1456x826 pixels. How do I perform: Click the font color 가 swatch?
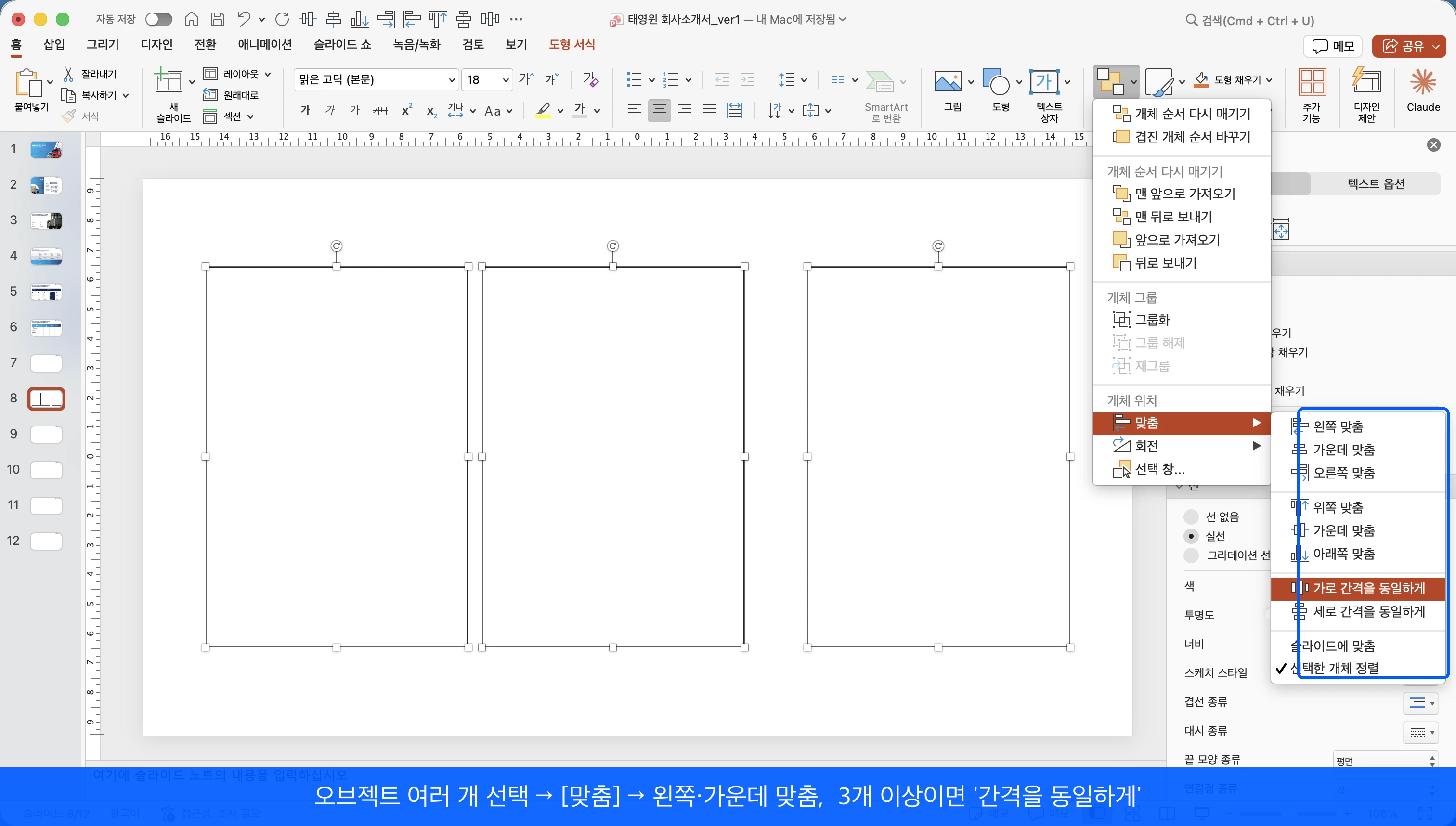pyautogui.click(x=579, y=110)
